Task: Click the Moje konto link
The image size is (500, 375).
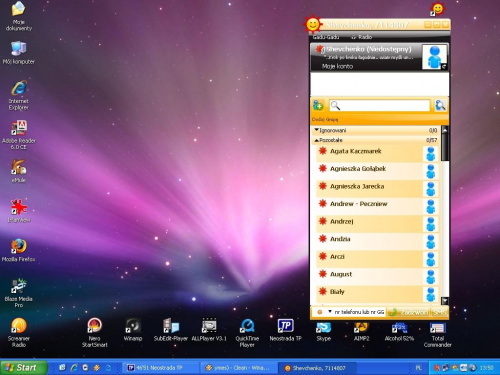Action: (x=337, y=66)
